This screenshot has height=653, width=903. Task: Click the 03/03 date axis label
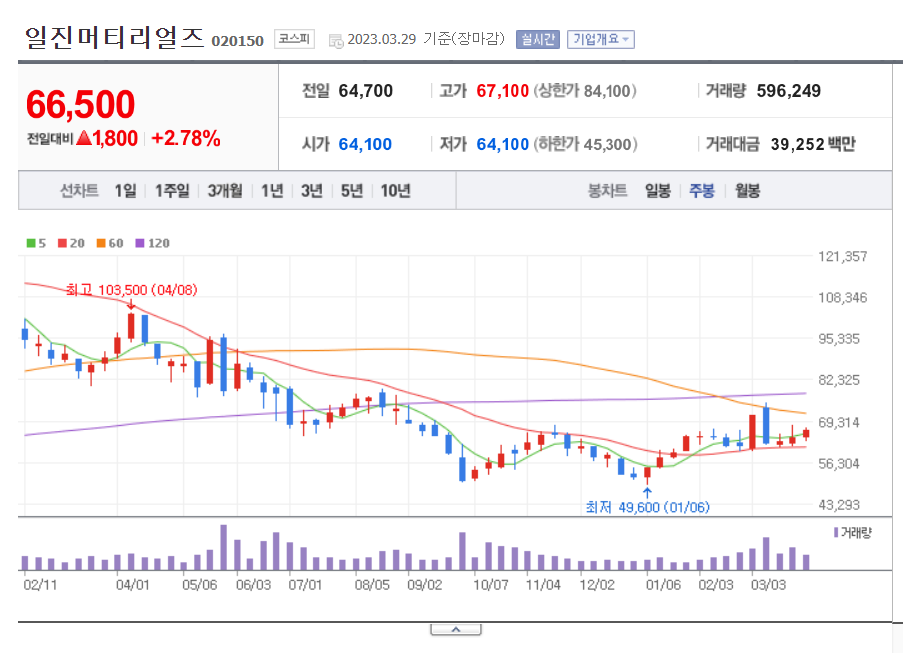pyautogui.click(x=768, y=585)
